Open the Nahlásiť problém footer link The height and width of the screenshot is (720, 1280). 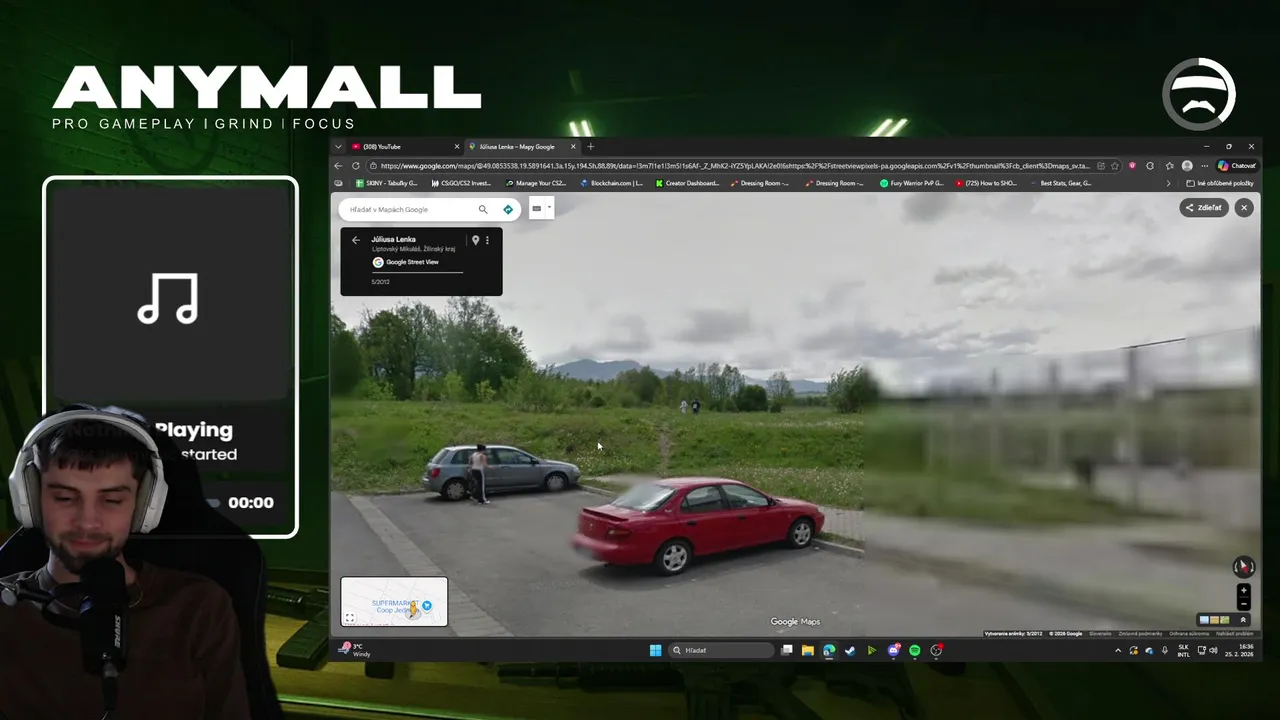1234,634
